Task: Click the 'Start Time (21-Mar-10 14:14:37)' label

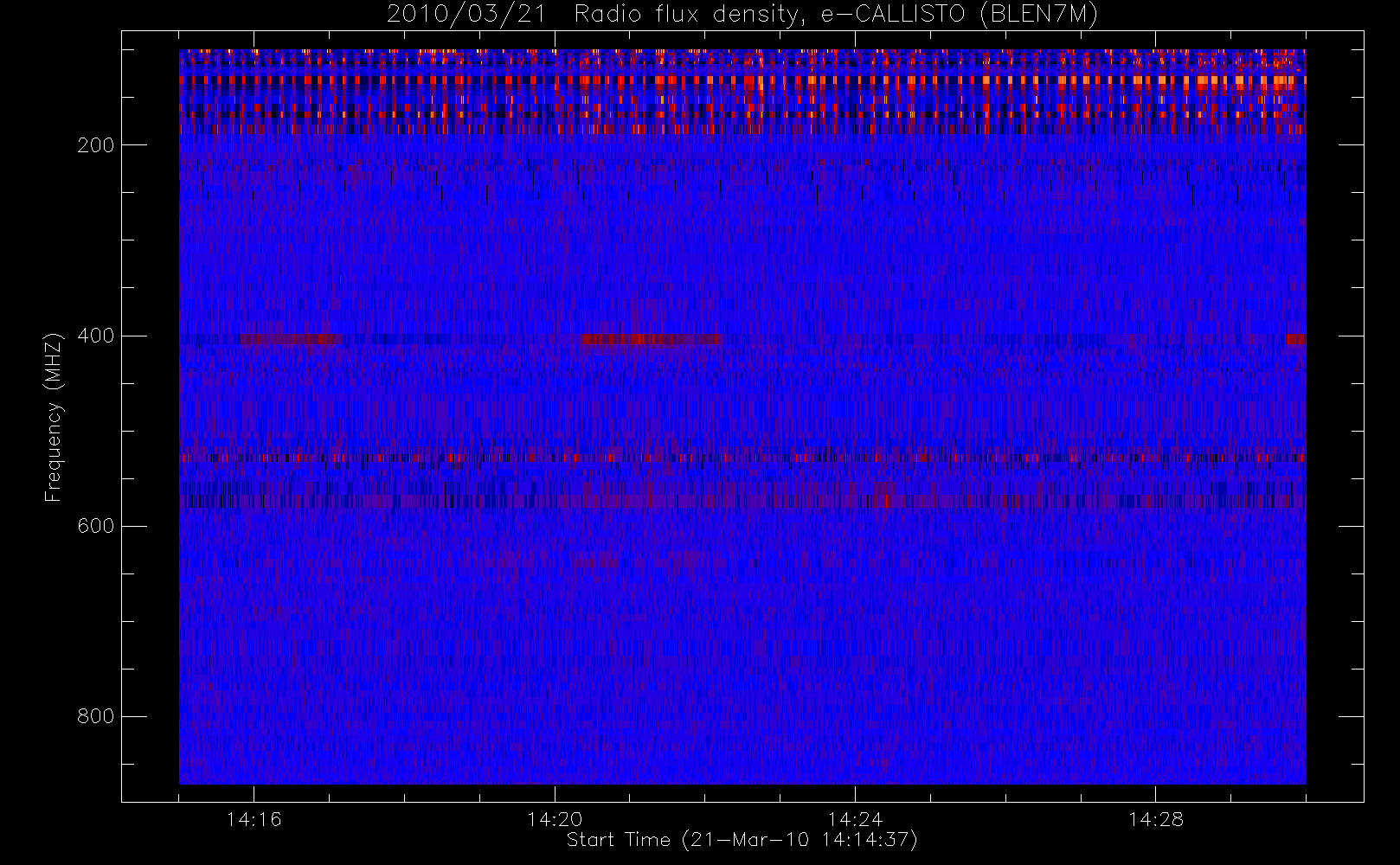Action: pos(742,840)
